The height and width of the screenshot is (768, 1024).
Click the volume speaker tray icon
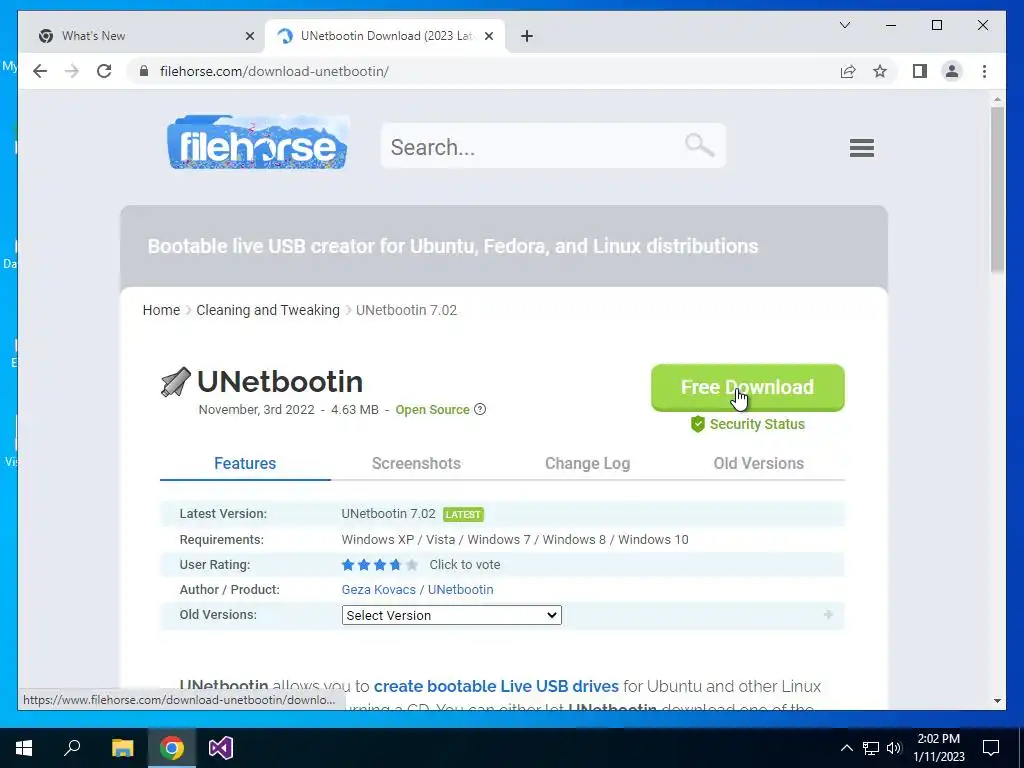click(x=894, y=748)
